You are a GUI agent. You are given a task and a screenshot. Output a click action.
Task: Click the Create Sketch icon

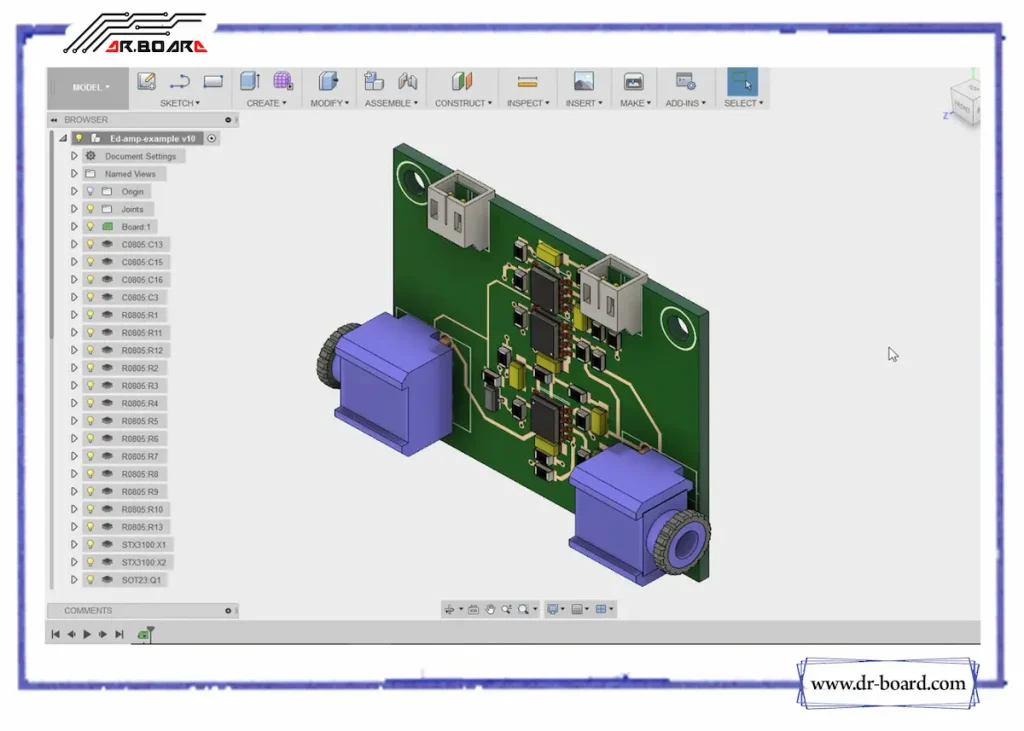pos(147,82)
